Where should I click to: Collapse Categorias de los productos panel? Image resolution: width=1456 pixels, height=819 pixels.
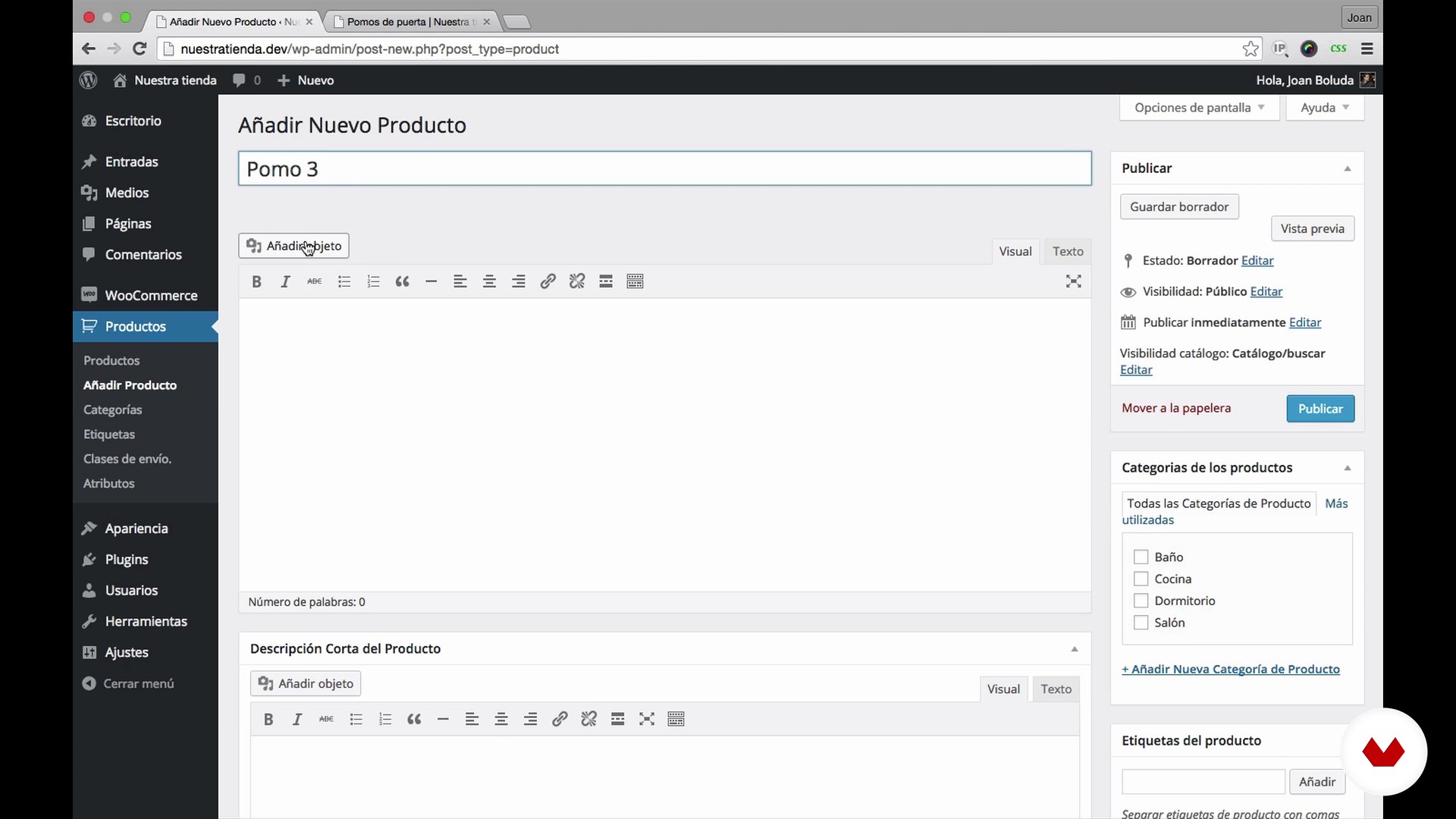(1348, 468)
